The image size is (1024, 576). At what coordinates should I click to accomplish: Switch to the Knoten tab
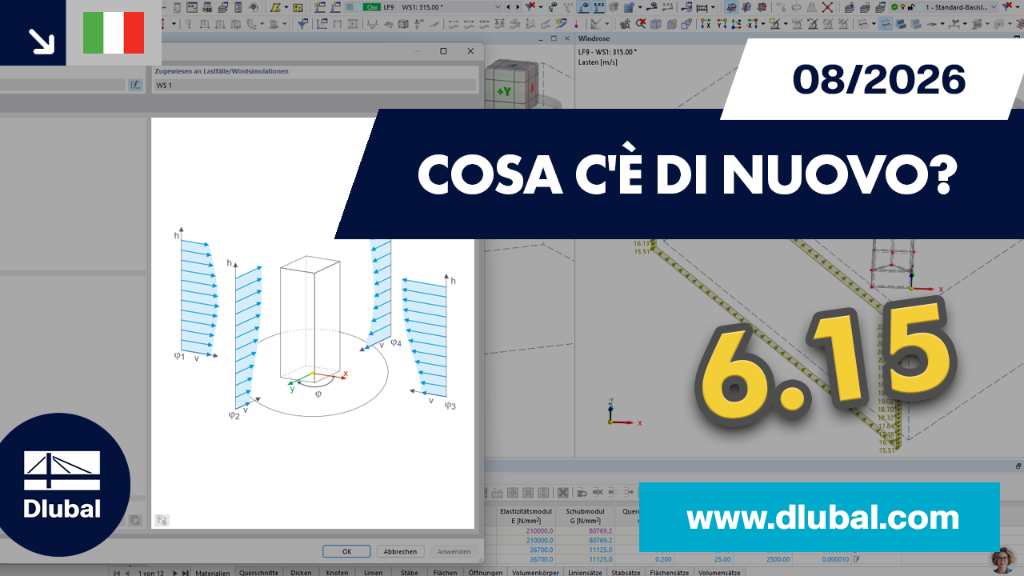pos(337,573)
